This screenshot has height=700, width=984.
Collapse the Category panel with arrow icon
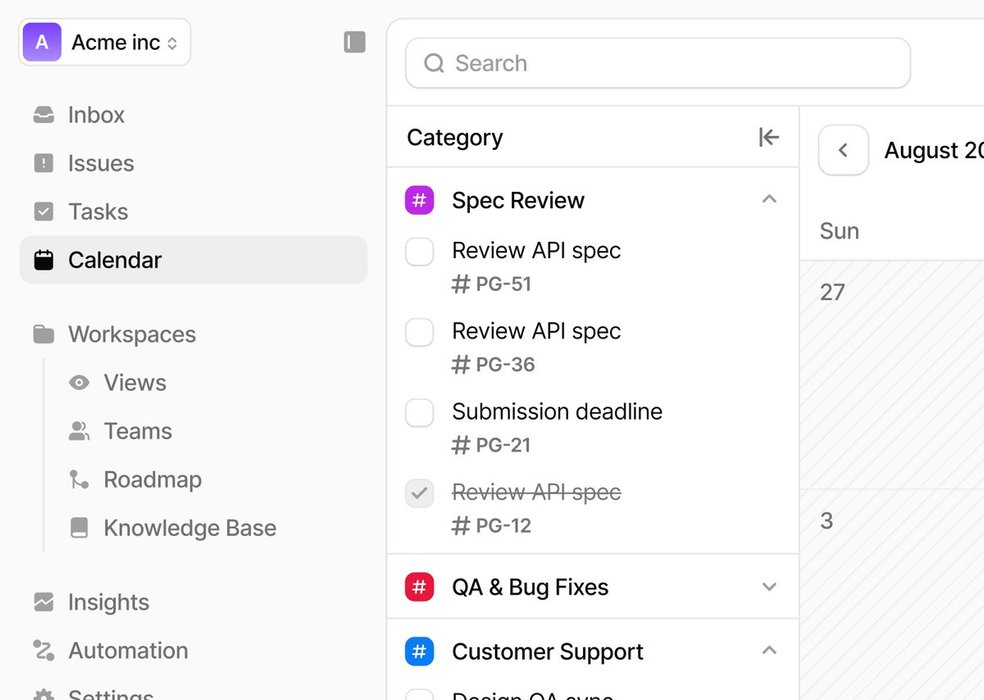click(768, 137)
